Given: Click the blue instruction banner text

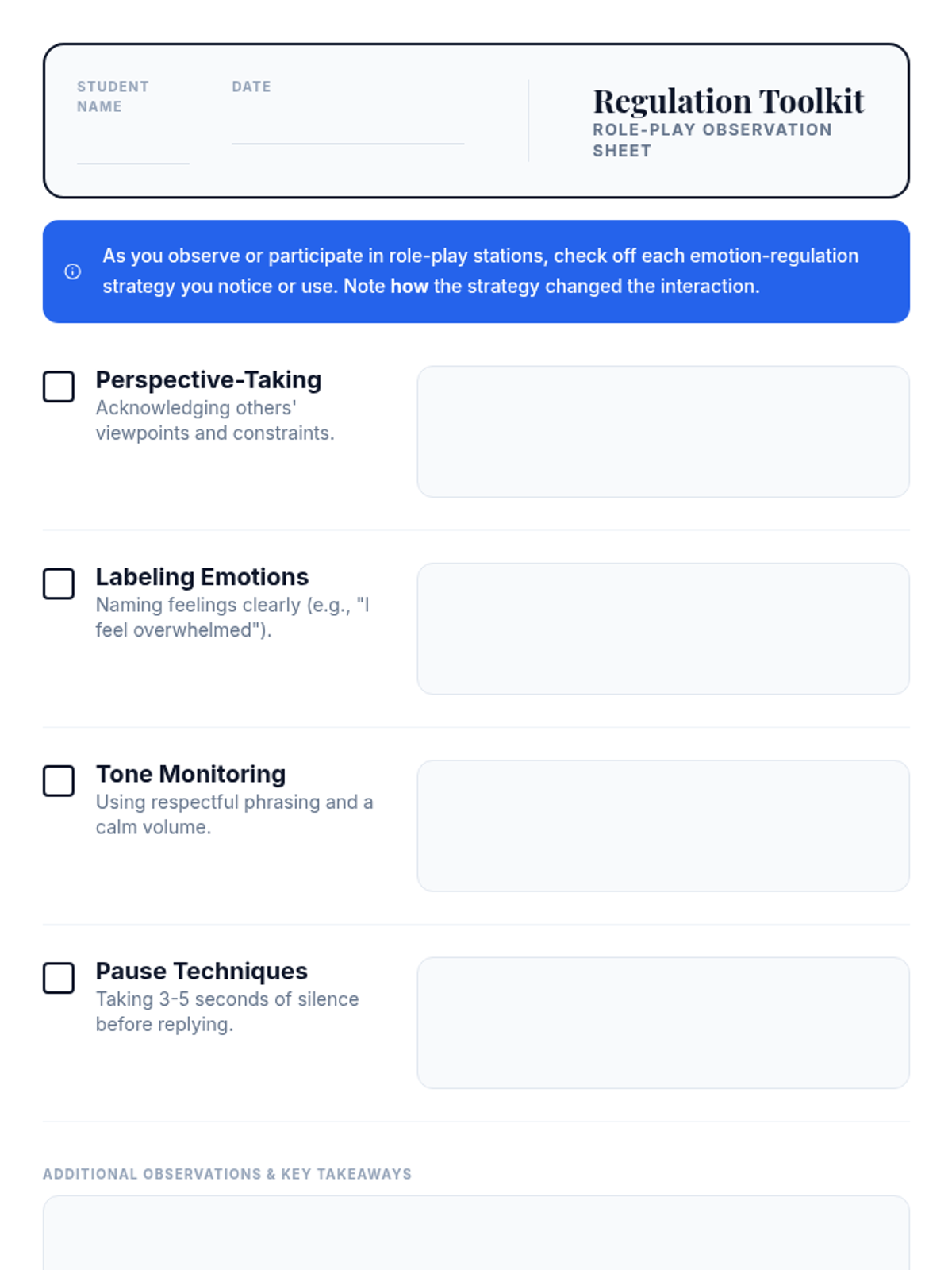Looking at the screenshot, I should coord(481,271).
